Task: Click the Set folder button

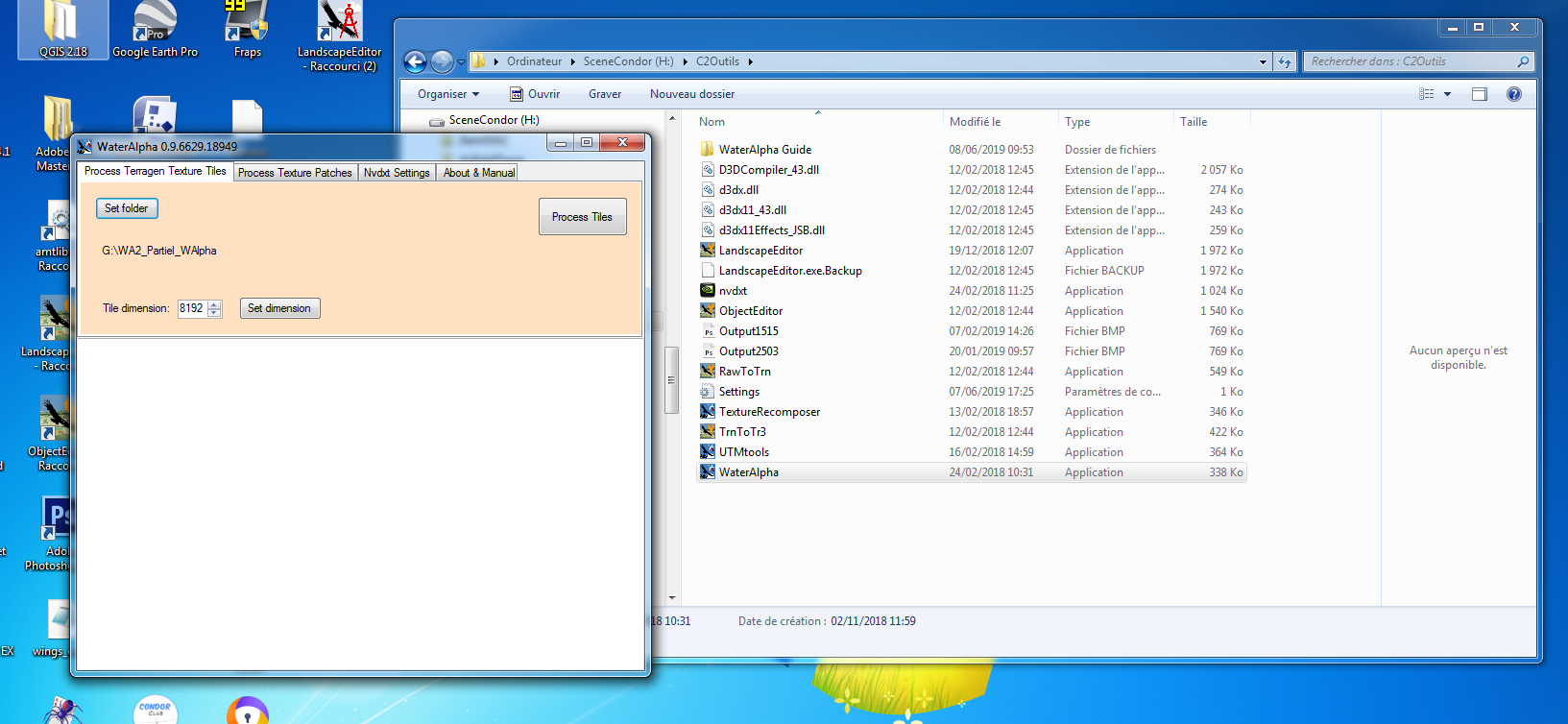Action: [x=127, y=208]
